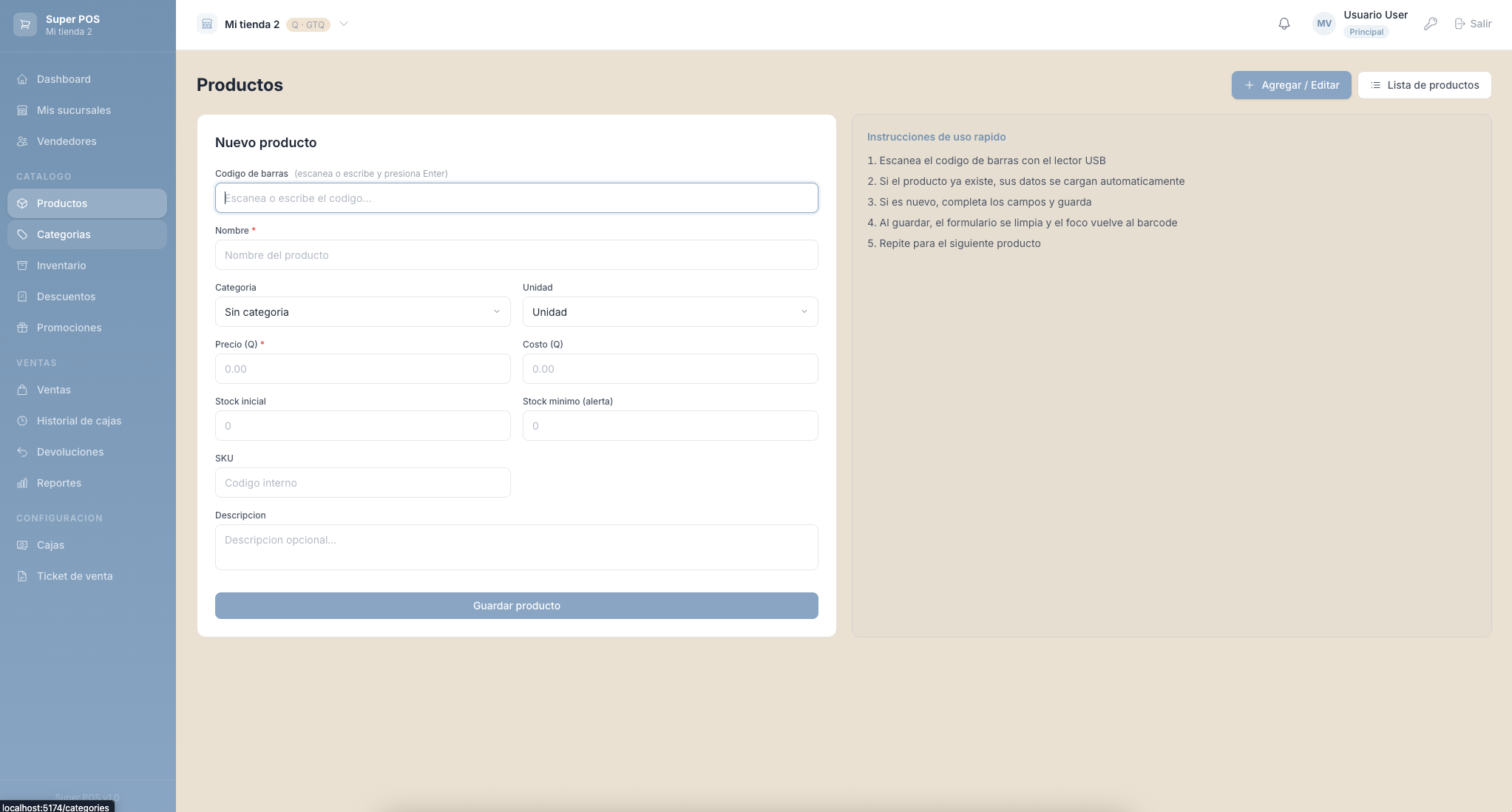Click the store icon beside Mi tienda 2
This screenshot has height=812, width=1512.
coord(207,24)
